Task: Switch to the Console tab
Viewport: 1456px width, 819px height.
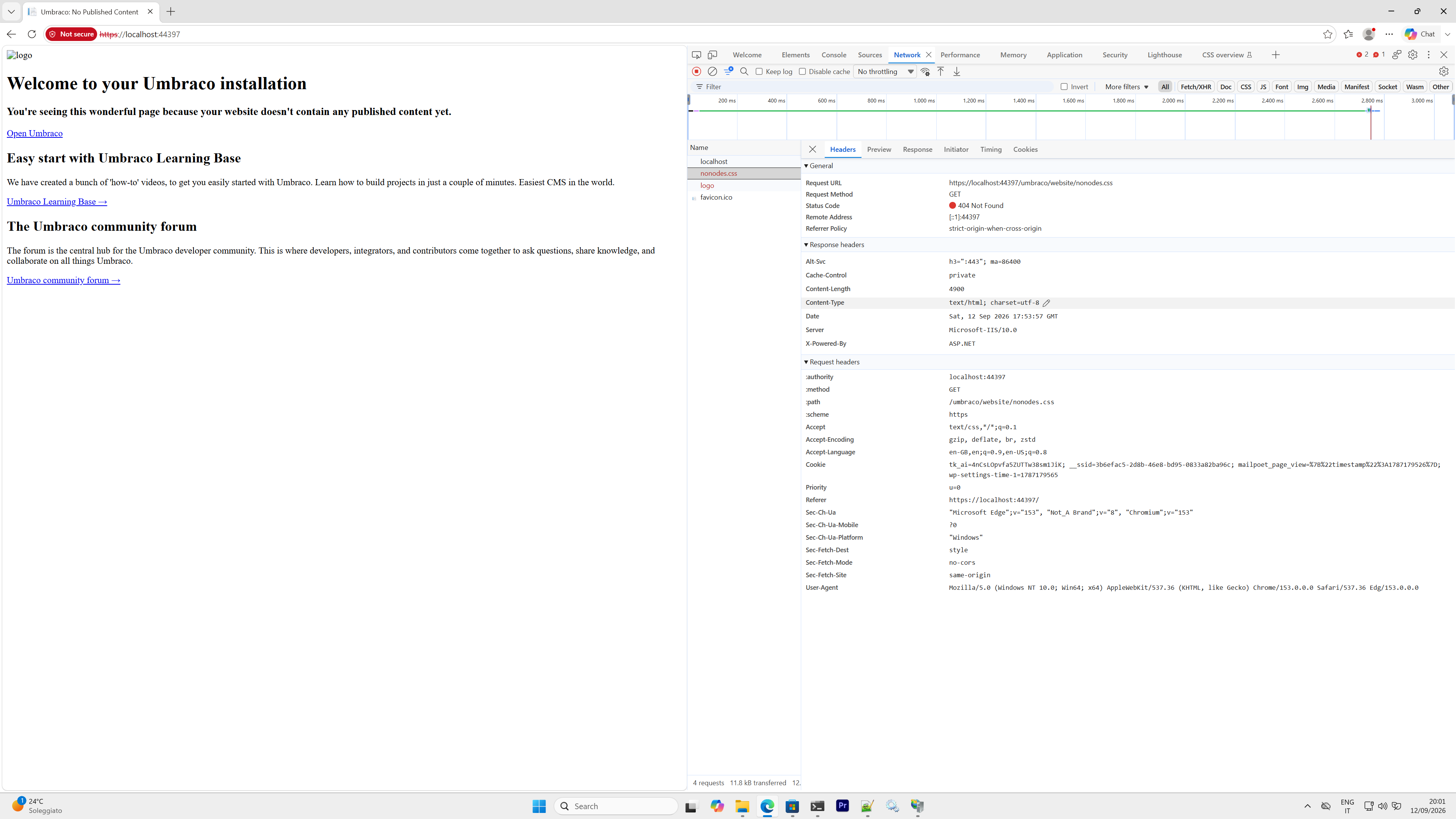Action: coord(834,55)
